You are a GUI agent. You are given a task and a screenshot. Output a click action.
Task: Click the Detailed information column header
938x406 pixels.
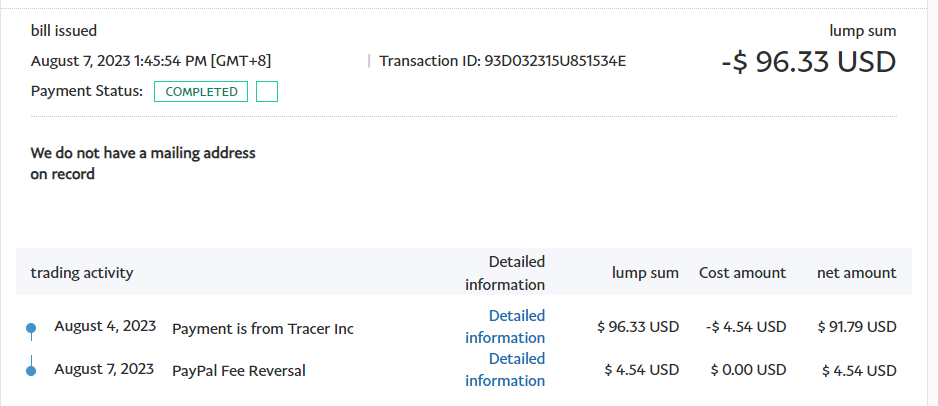coord(505,273)
